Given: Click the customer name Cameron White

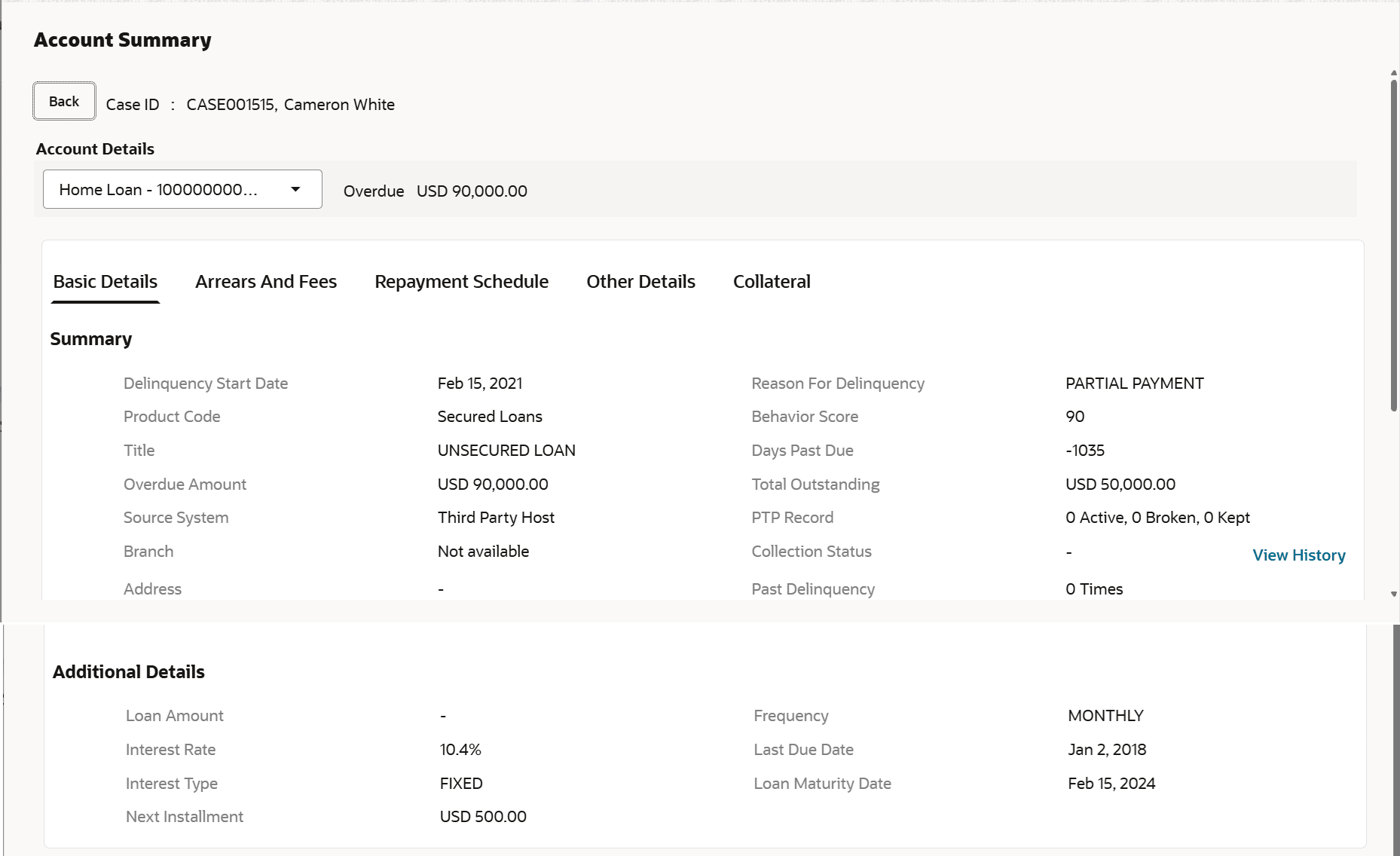Looking at the screenshot, I should pyautogui.click(x=339, y=105).
